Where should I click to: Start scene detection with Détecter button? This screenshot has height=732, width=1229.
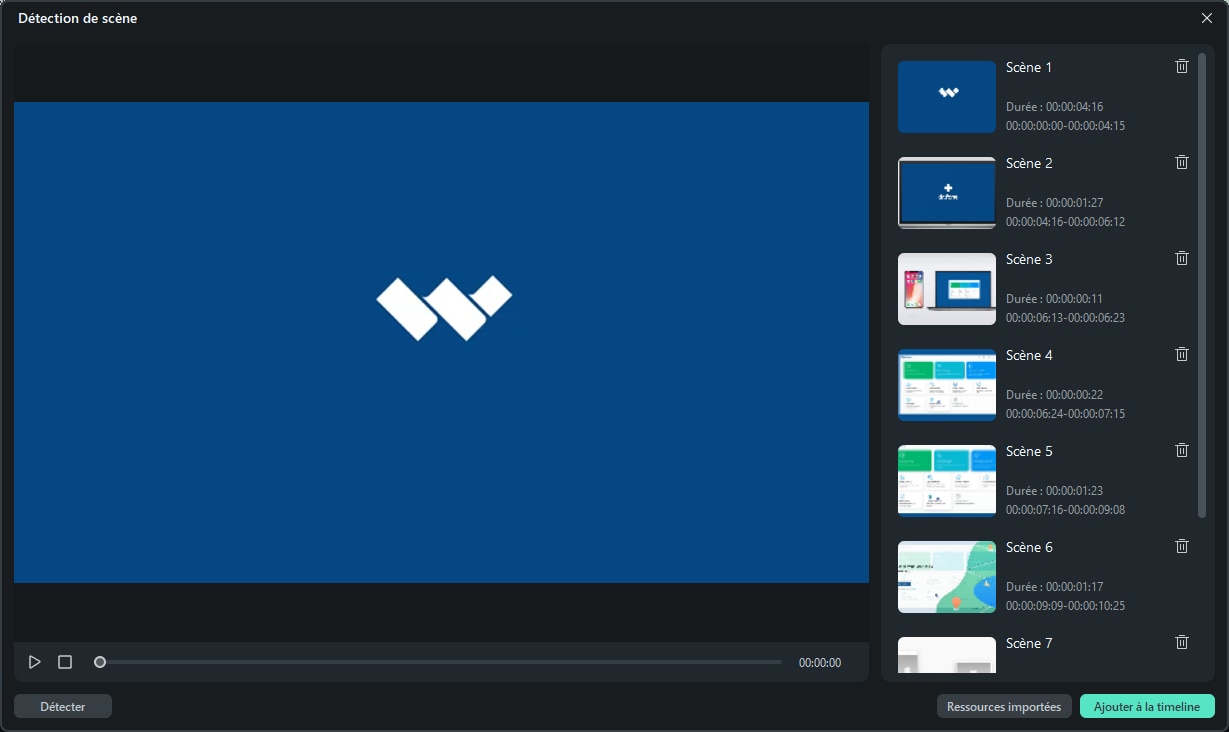coord(63,706)
